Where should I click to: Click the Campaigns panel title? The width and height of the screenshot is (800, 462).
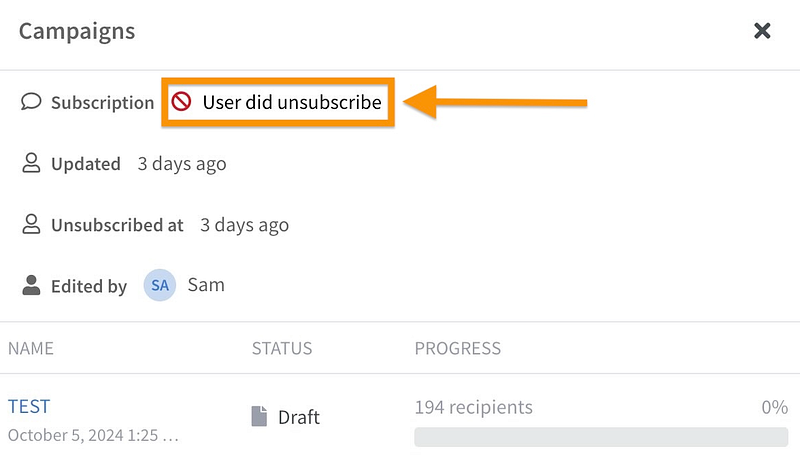click(x=77, y=31)
